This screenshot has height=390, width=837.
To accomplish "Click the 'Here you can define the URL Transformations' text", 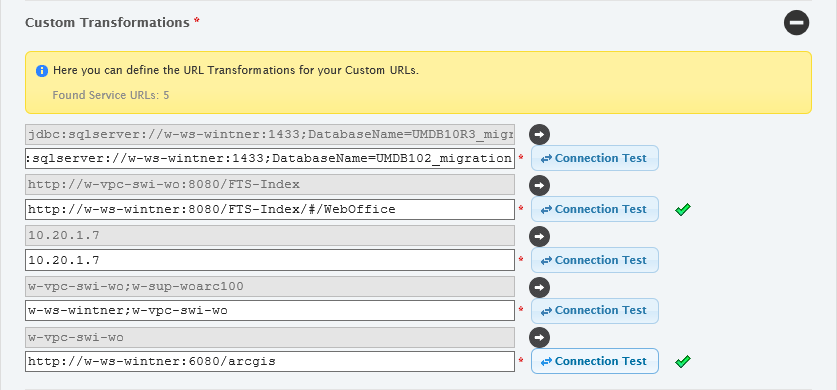I will point(236,70).
